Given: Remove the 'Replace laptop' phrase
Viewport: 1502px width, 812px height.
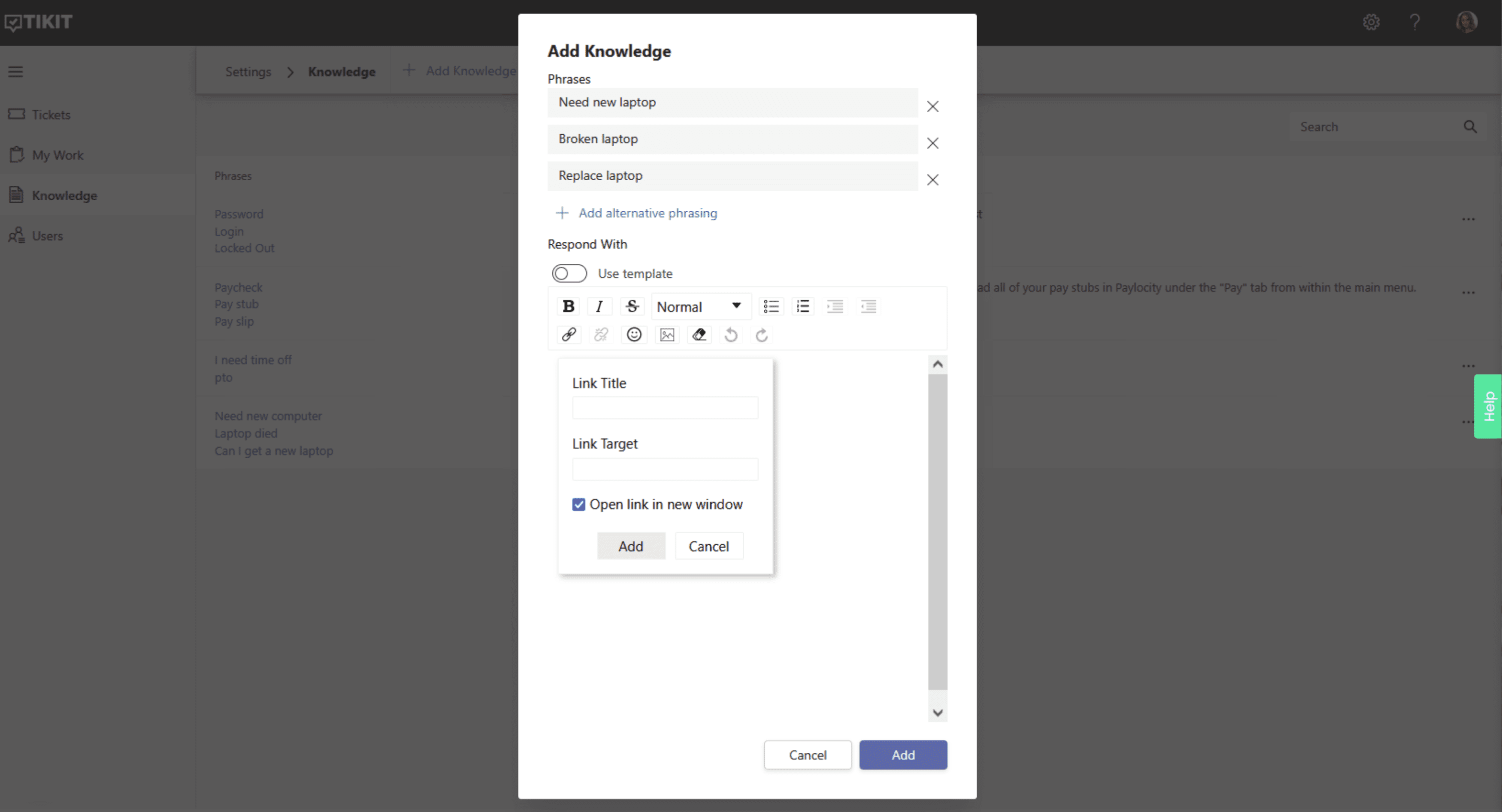Looking at the screenshot, I should point(933,180).
